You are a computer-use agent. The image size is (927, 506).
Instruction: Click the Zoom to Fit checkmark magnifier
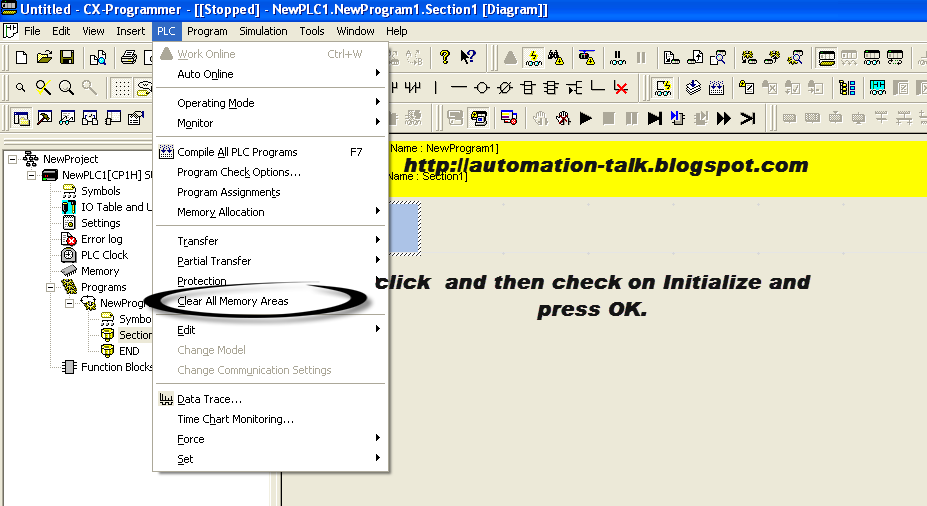pos(43,88)
